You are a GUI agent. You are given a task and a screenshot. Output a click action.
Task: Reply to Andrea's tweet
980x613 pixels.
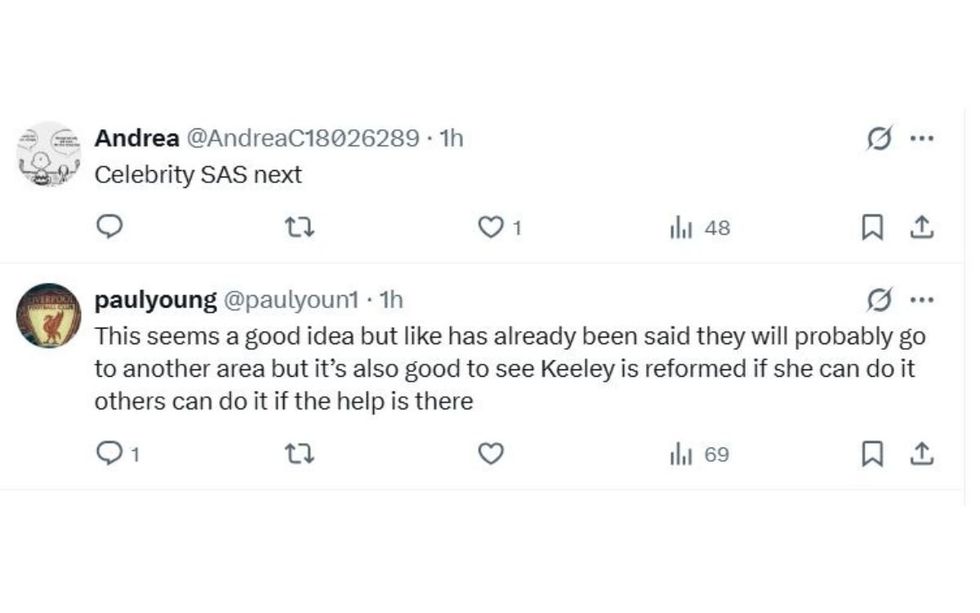(110, 227)
